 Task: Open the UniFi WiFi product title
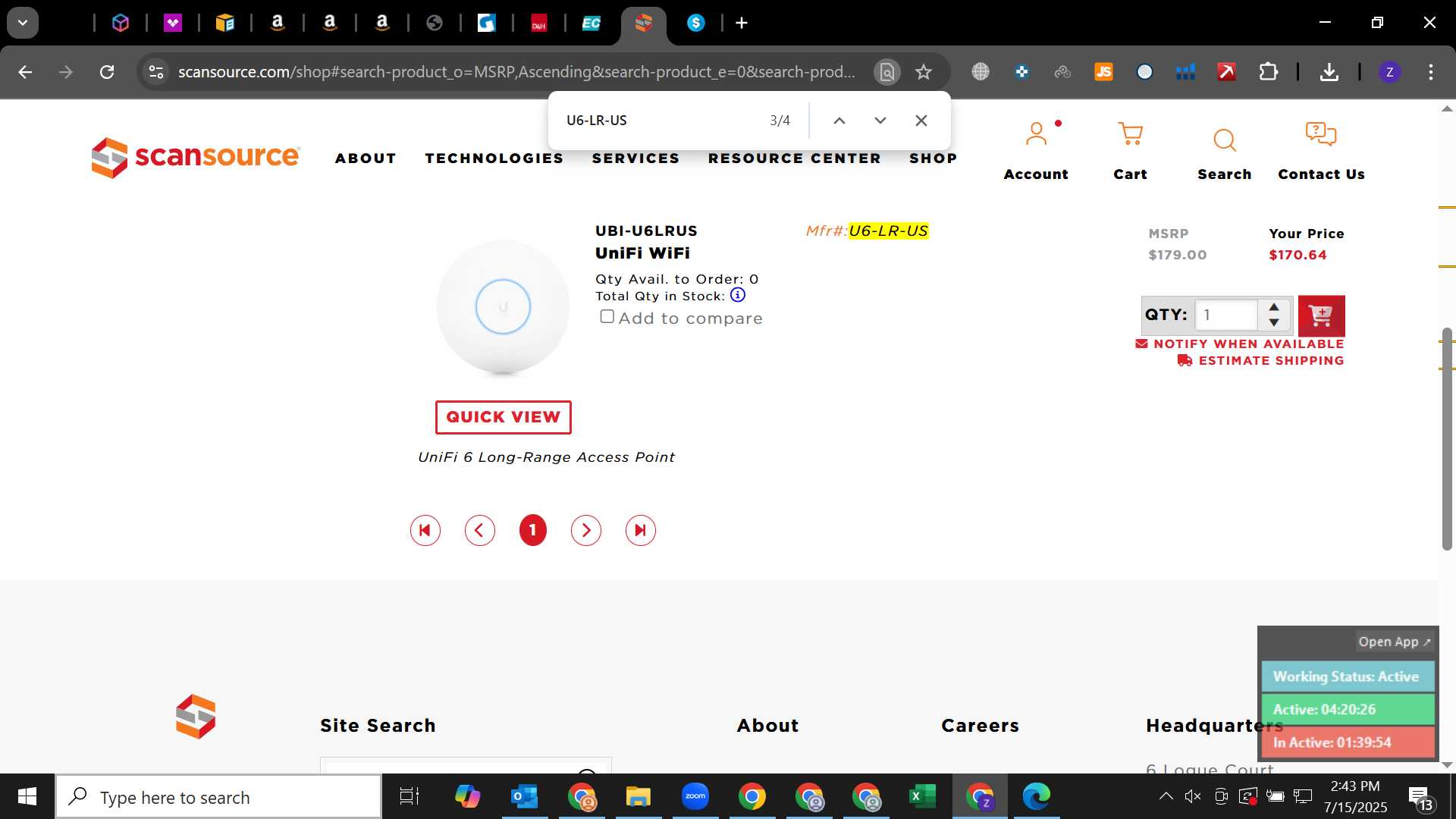(x=642, y=253)
